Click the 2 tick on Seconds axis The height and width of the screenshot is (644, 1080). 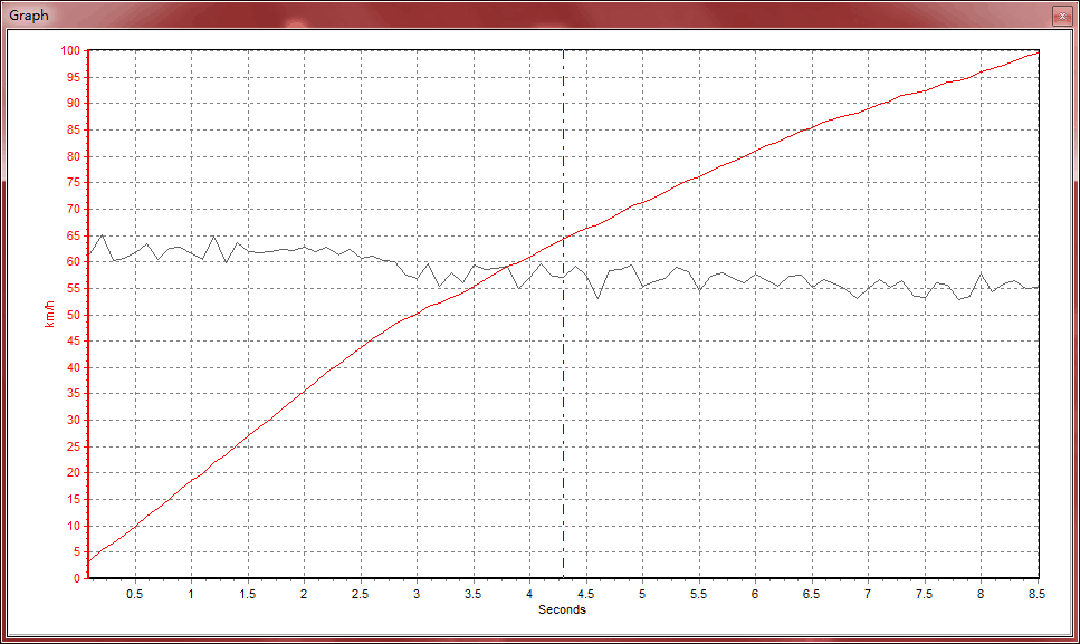(303, 593)
